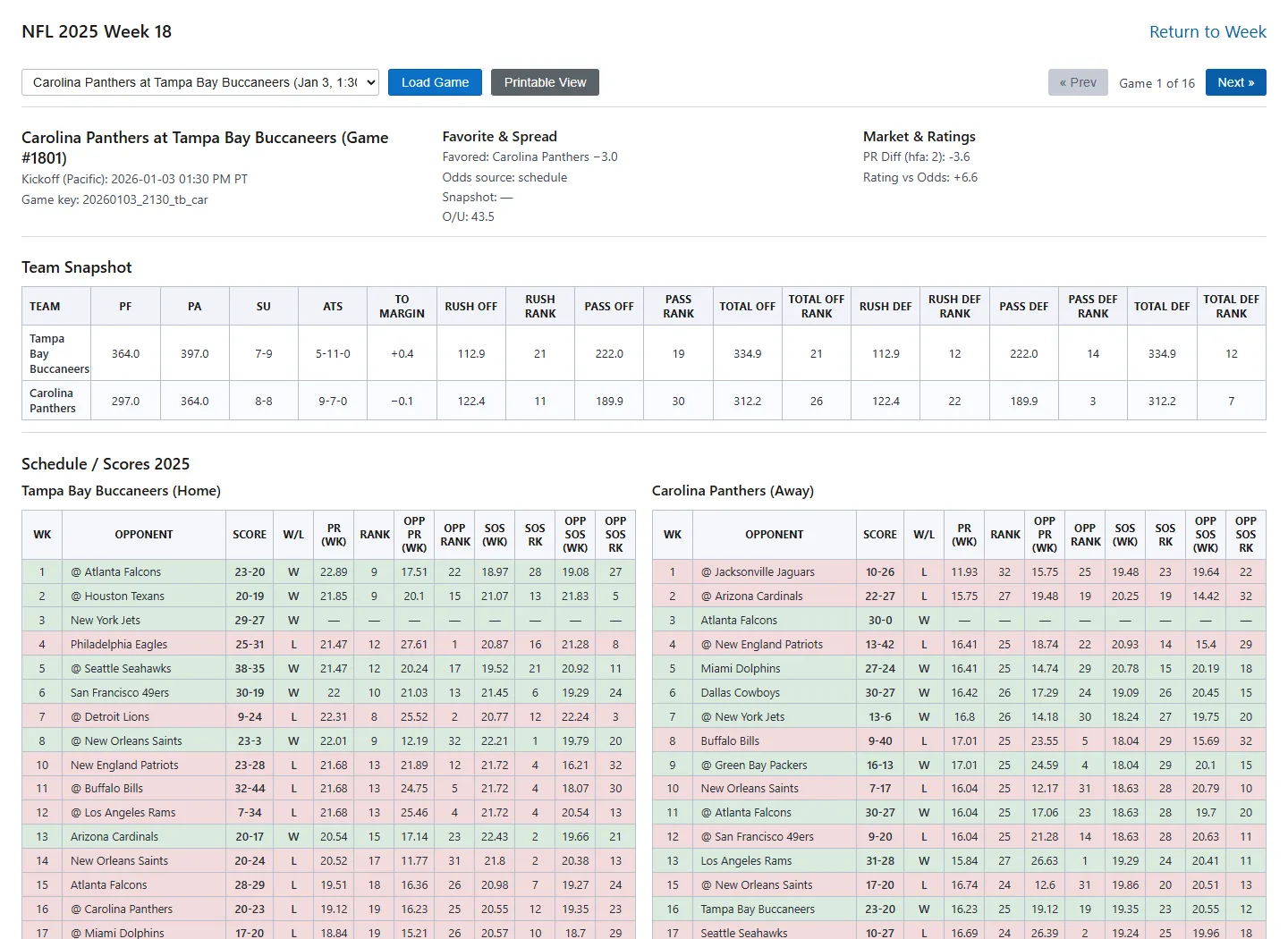Image resolution: width=1288 pixels, height=939 pixels.
Task: Click Buffalo Bills in Panthers schedule
Action: click(x=730, y=740)
